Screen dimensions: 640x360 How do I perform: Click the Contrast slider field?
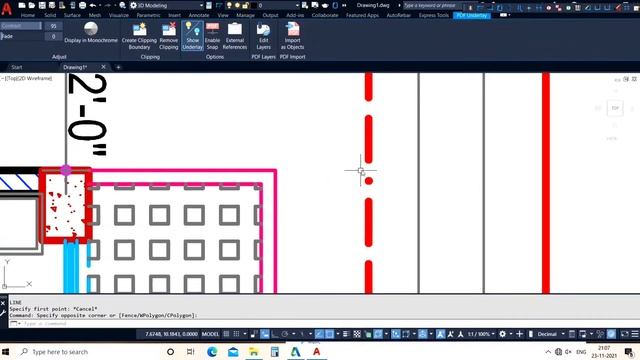point(21,26)
